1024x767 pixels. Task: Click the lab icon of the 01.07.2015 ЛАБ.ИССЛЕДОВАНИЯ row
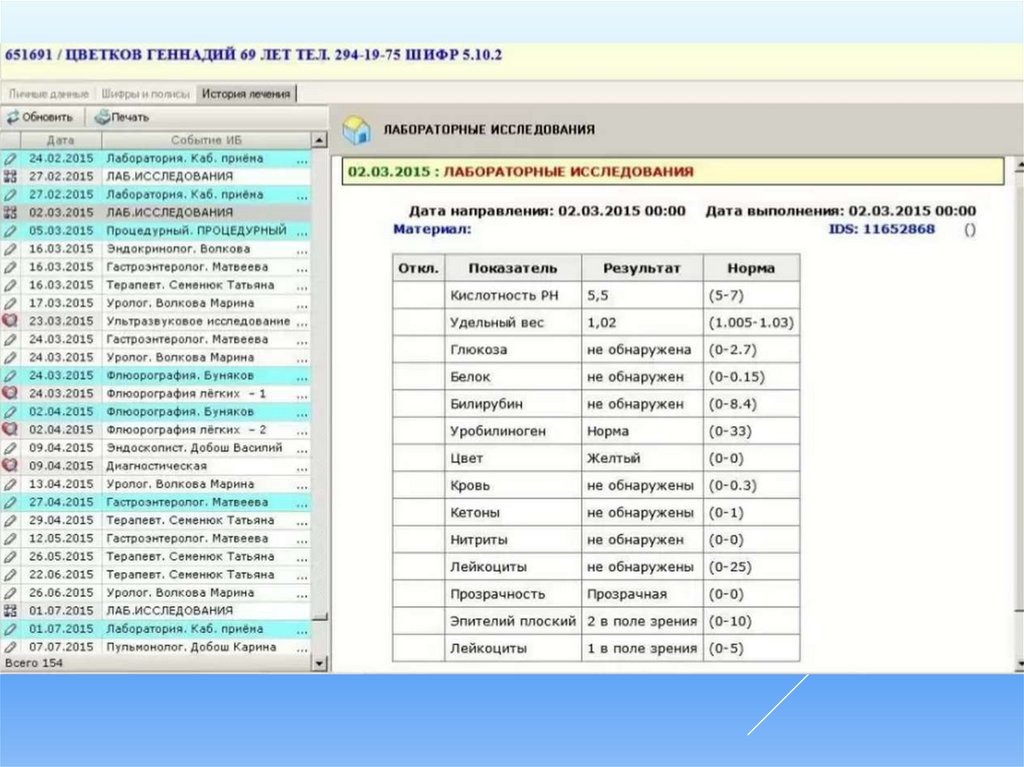(x=10, y=611)
